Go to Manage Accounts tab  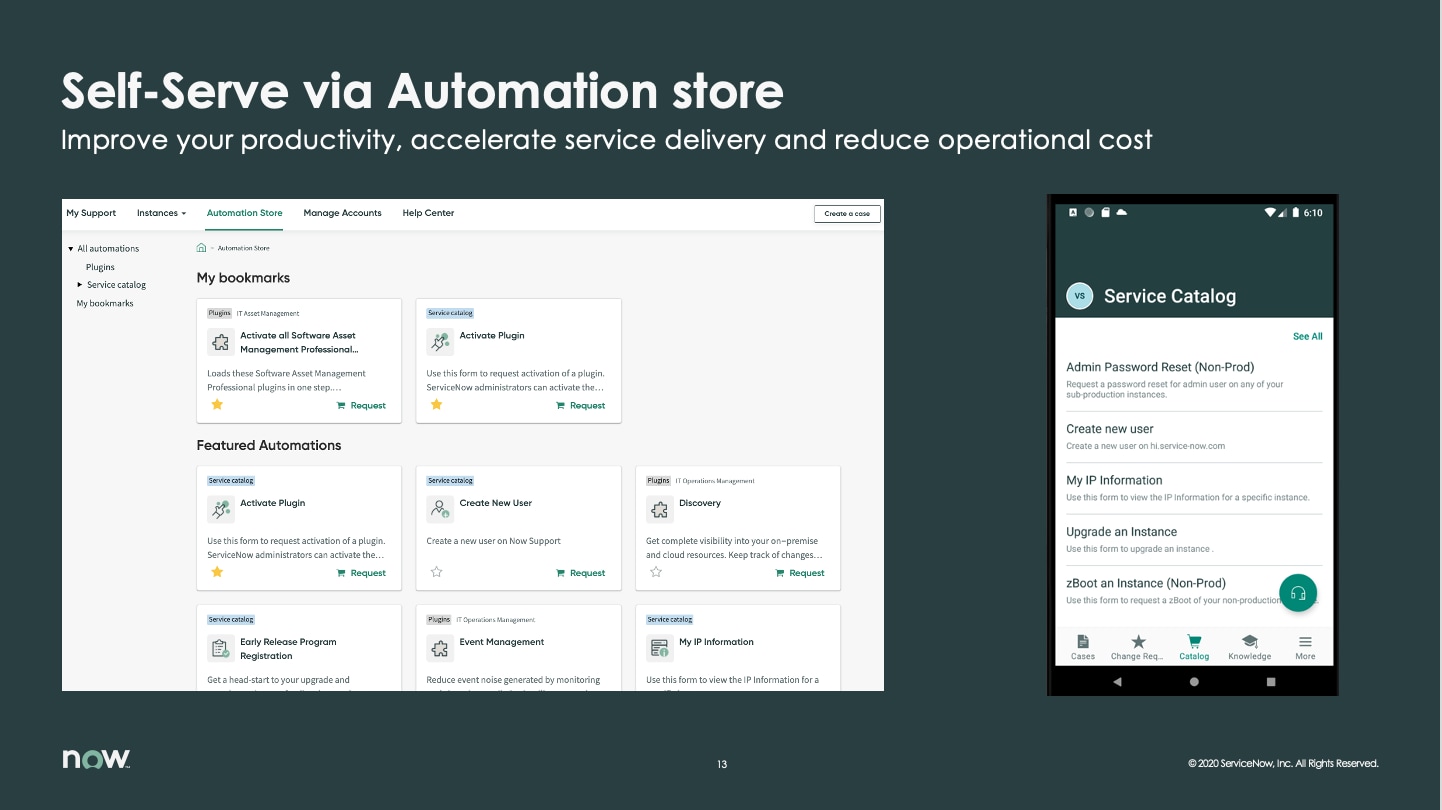[343, 213]
